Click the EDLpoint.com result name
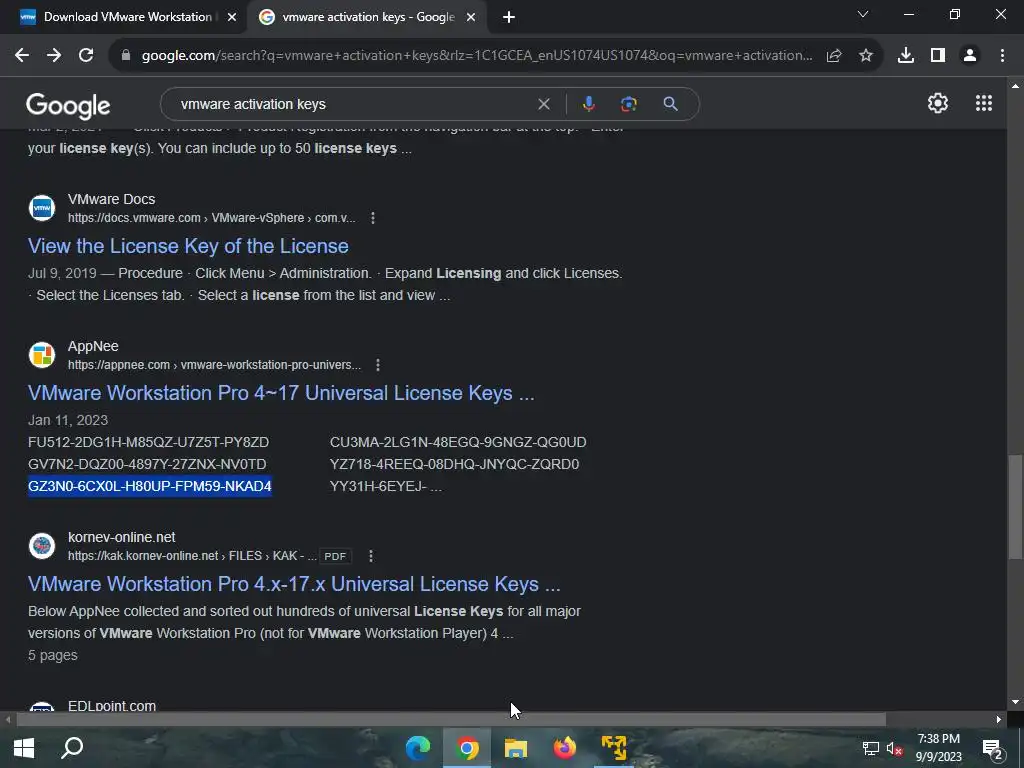The height and width of the screenshot is (768, 1024). tap(112, 706)
